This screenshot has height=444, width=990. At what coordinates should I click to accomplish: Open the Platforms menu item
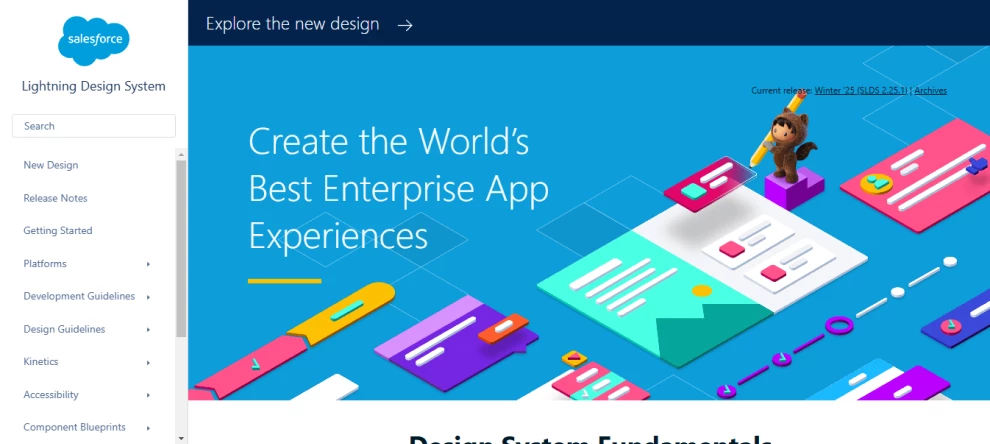click(45, 263)
